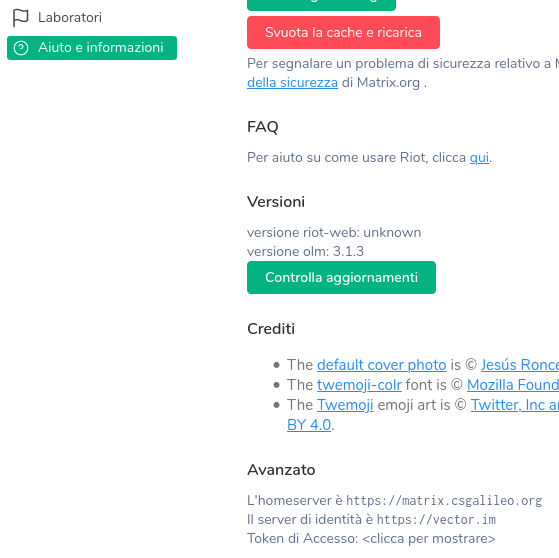Viewport: 559px width, 558px height.
Task: Open the della sicurezza link
Action: click(292, 83)
